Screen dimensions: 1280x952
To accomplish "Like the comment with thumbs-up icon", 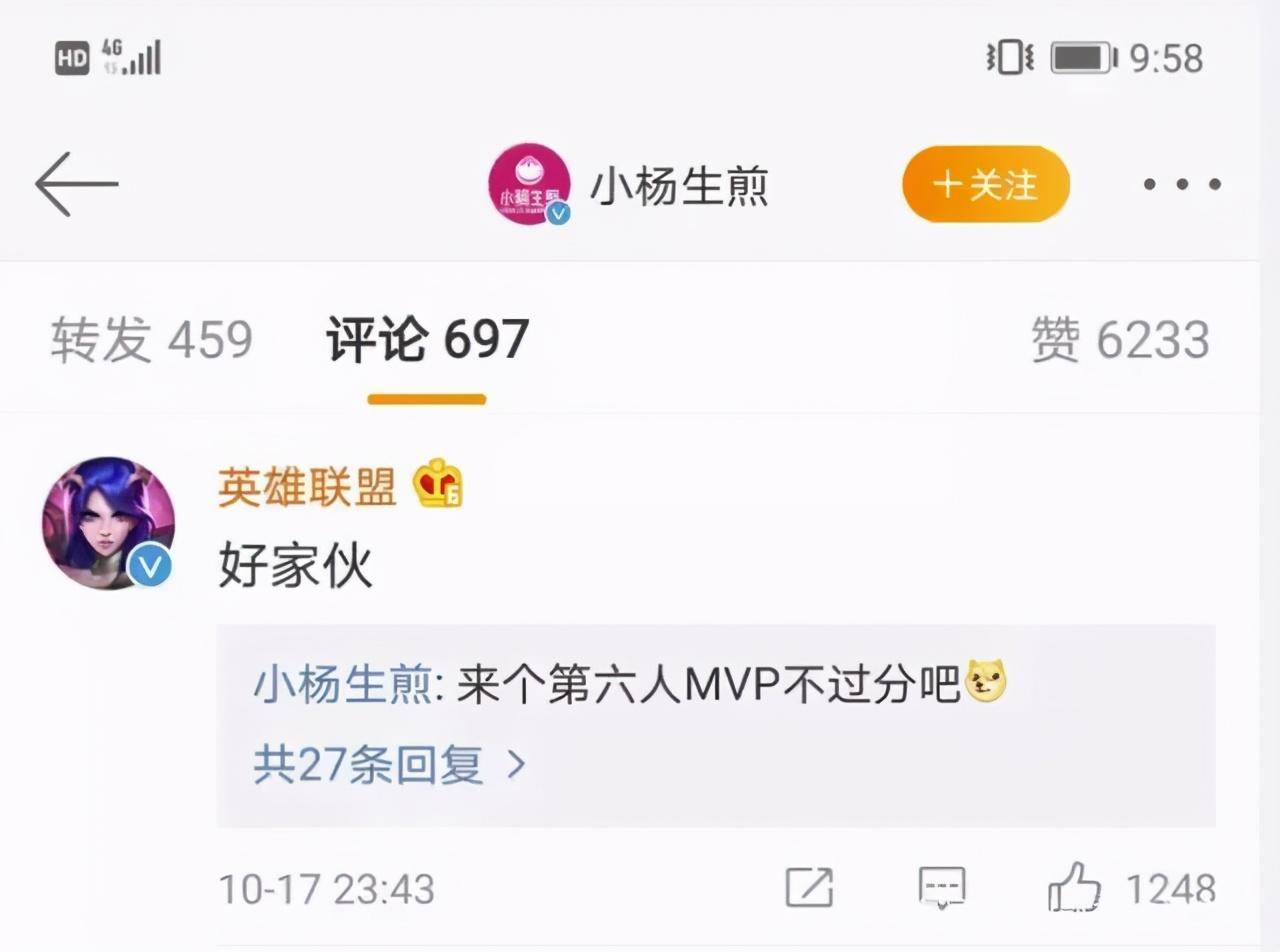I will [x=1074, y=886].
